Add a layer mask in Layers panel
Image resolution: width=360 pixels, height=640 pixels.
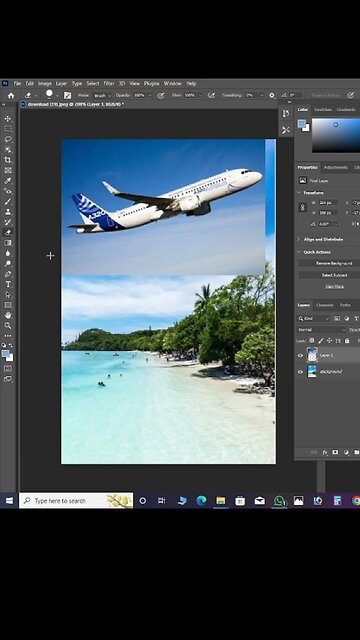click(335, 452)
